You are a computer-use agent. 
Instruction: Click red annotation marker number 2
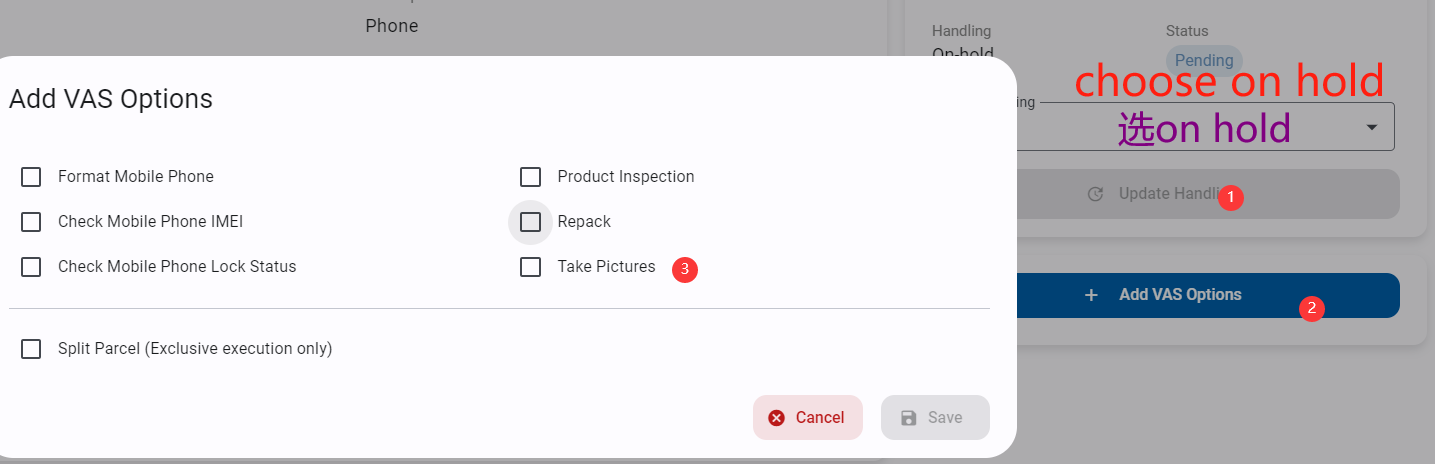[x=1311, y=309]
